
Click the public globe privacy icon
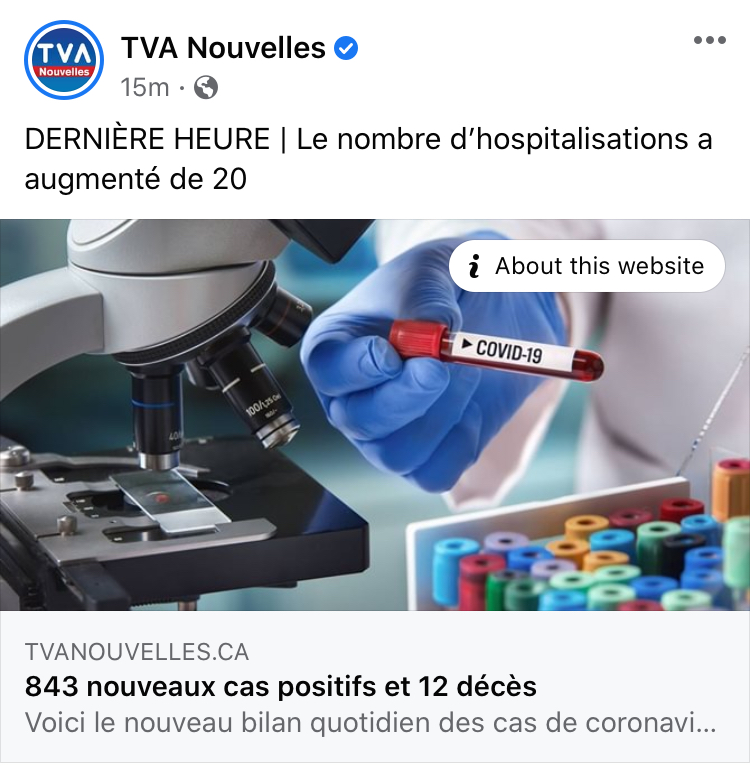click(x=206, y=88)
